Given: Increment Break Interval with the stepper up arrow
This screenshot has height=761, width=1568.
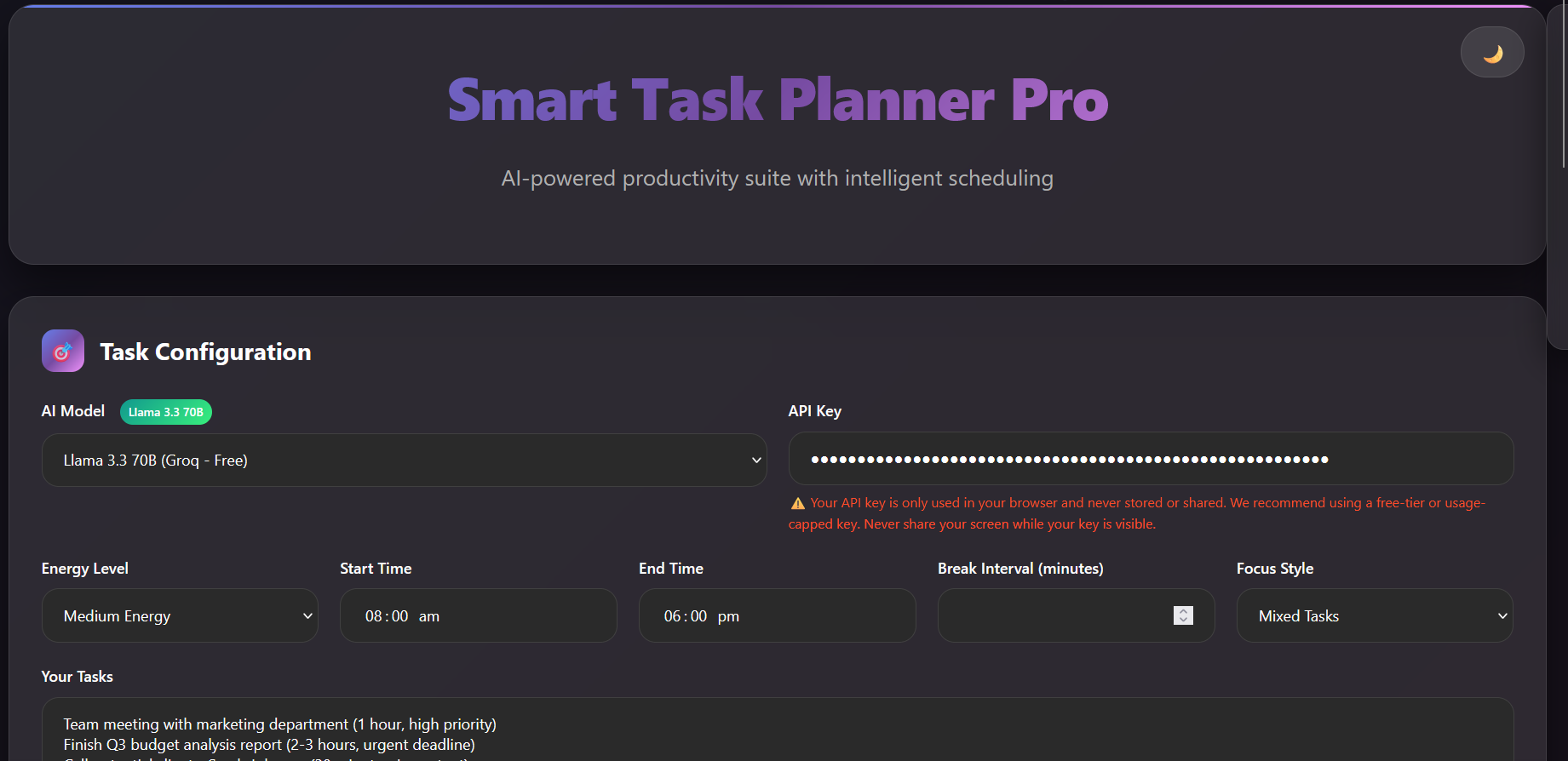Looking at the screenshot, I should pyautogui.click(x=1182, y=610).
